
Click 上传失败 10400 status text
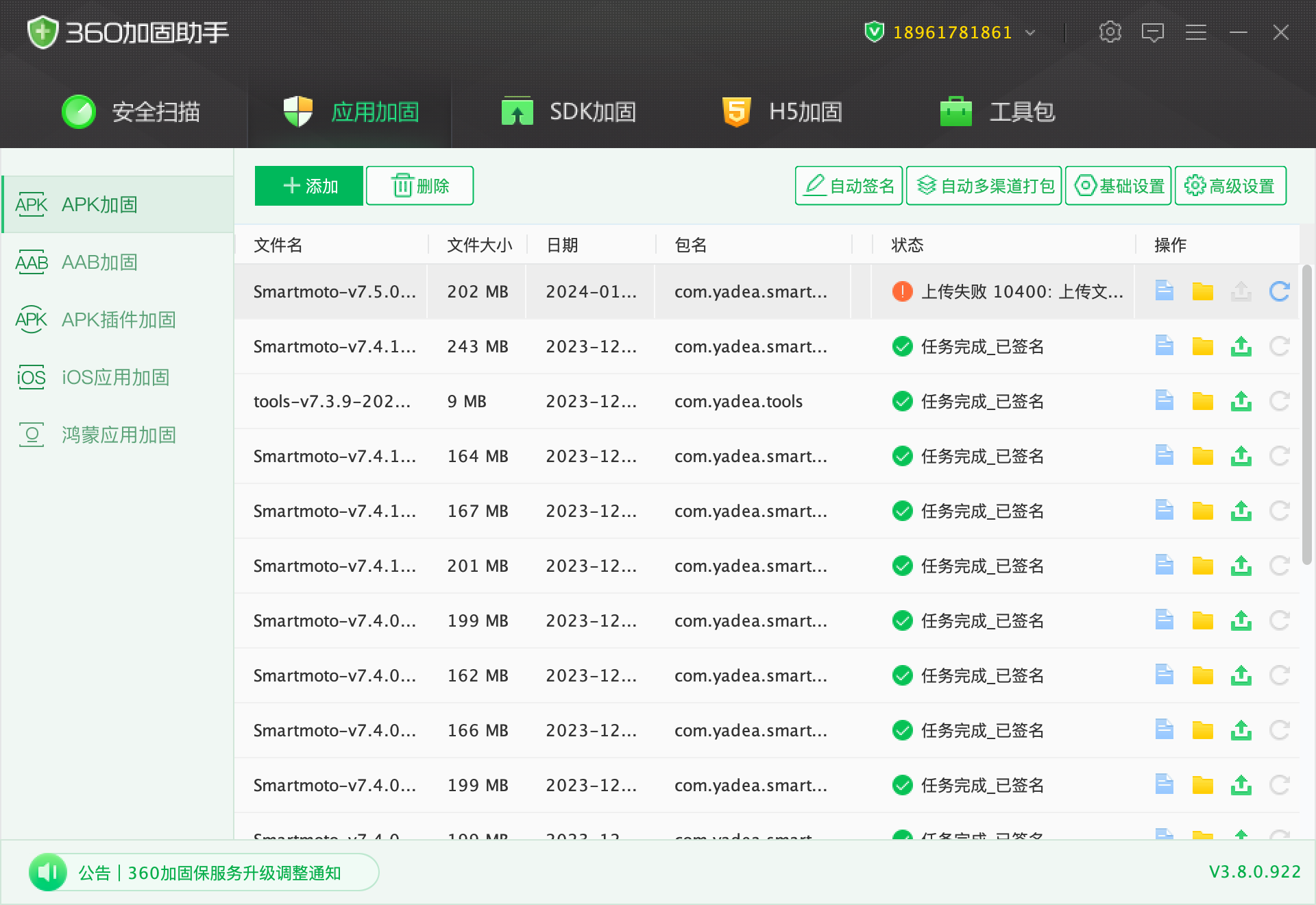tap(1022, 291)
